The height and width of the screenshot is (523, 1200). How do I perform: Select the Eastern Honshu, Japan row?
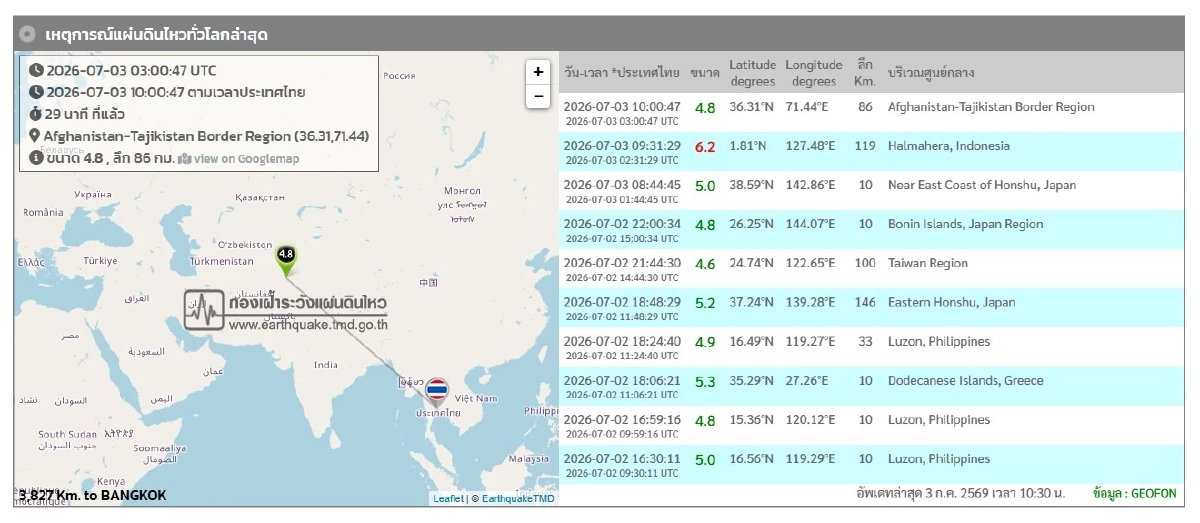pos(870,308)
